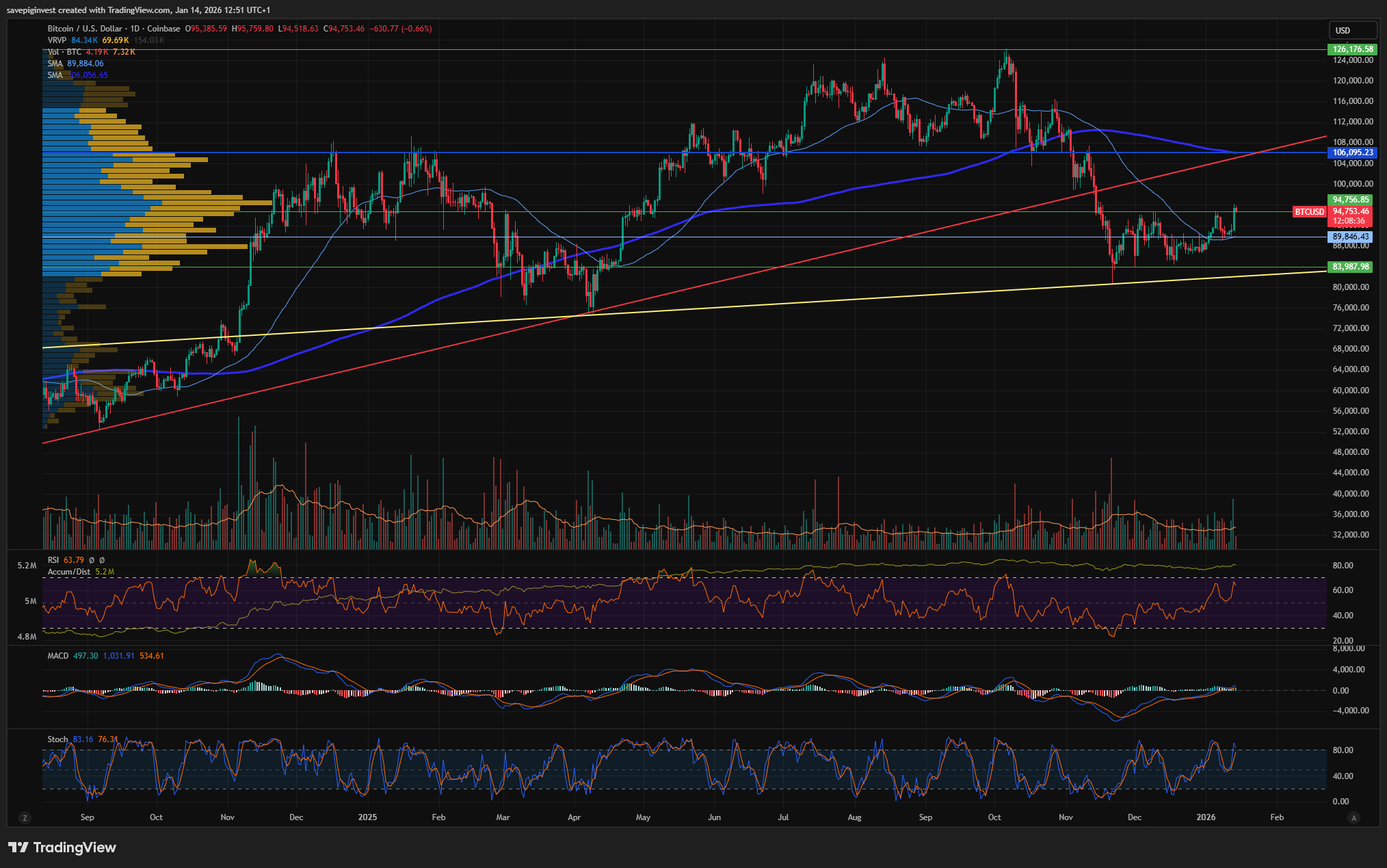The width and height of the screenshot is (1387, 868).
Task: Select the VRVP indicator legend
Action: click(x=57, y=40)
